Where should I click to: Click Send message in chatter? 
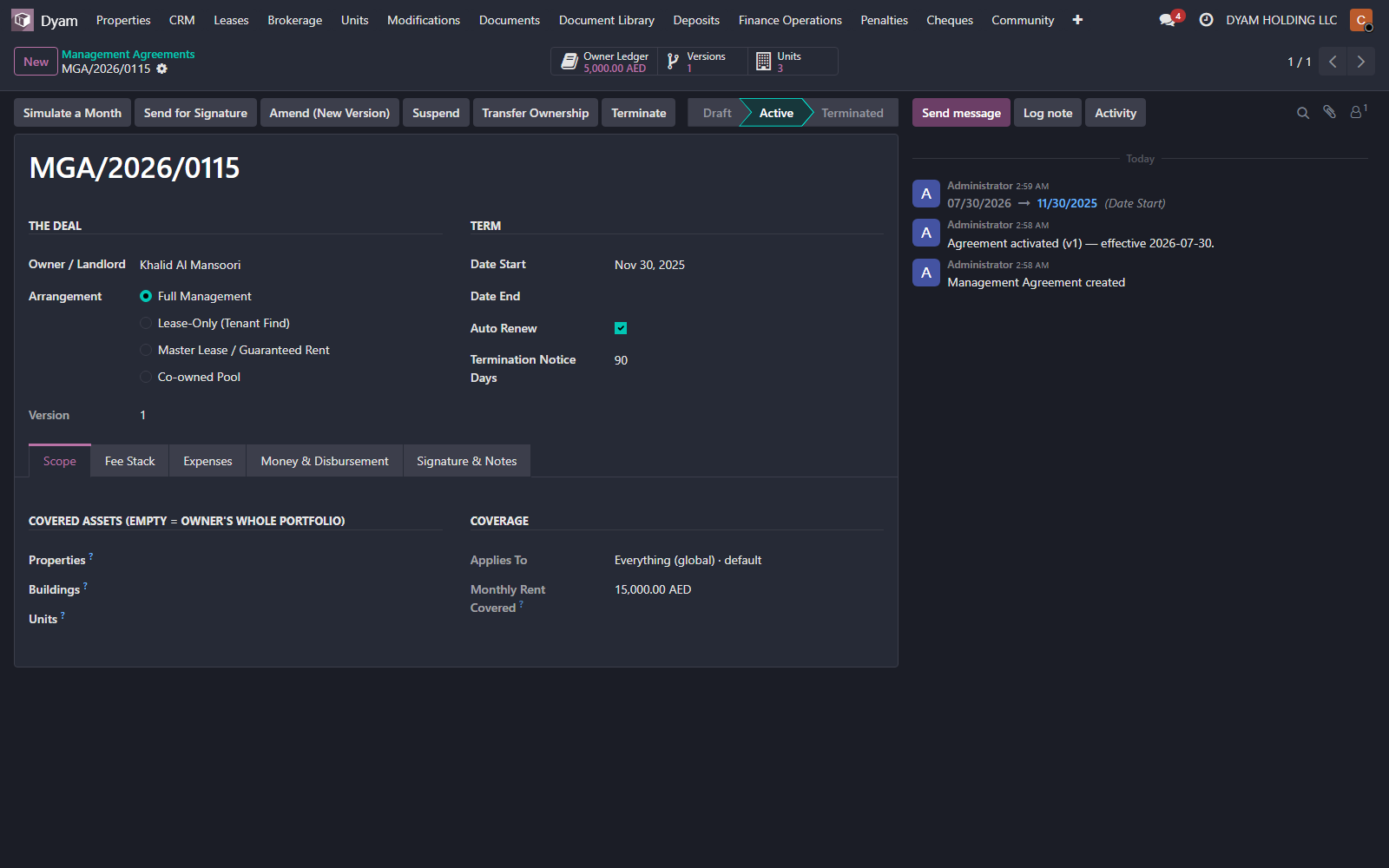[x=961, y=113]
